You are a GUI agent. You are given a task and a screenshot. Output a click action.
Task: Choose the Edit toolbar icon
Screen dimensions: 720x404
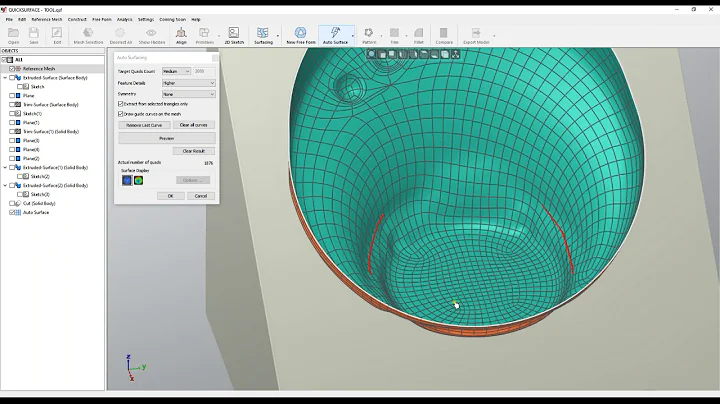pyautogui.click(x=57, y=35)
